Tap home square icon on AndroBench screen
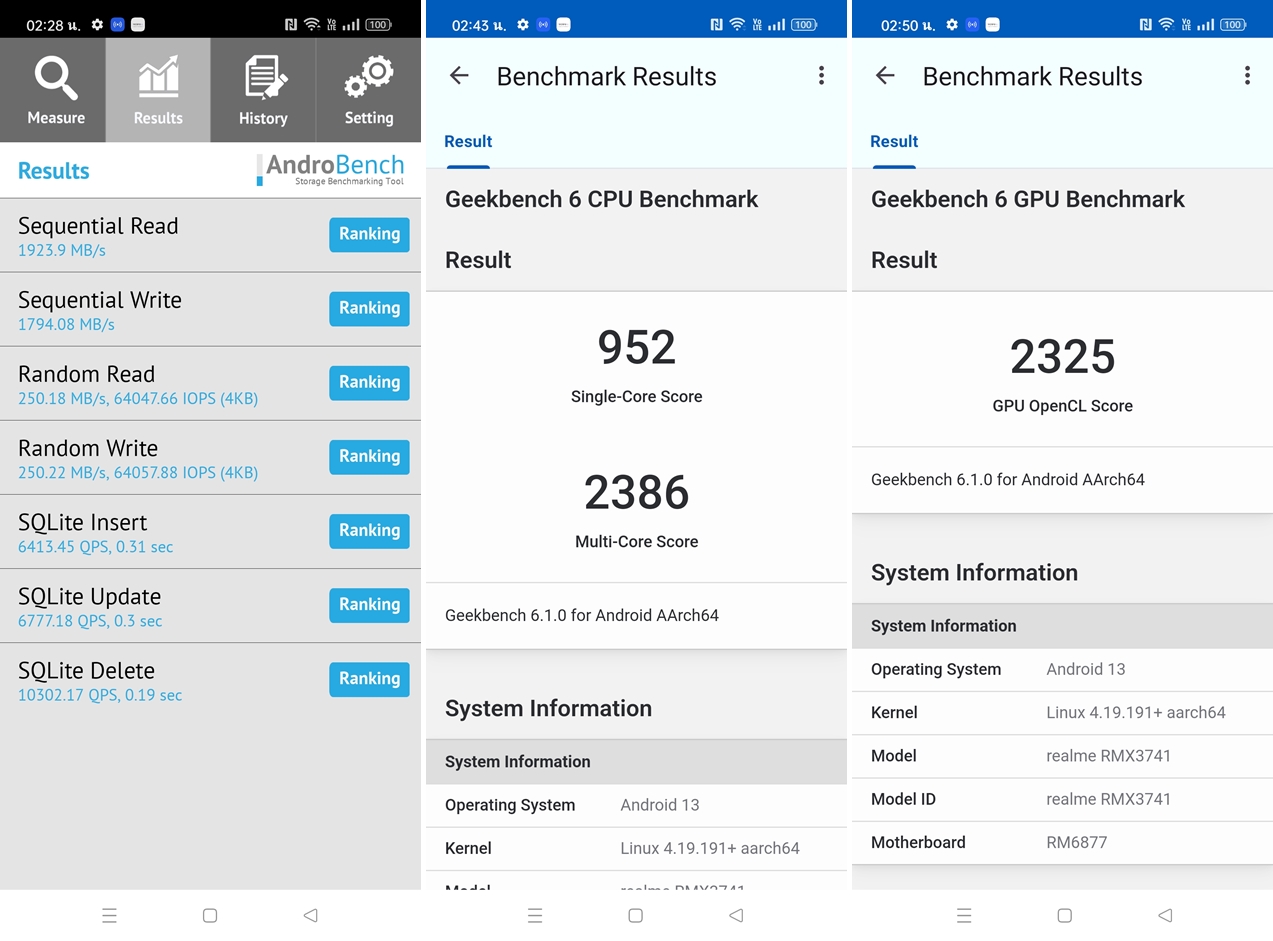This screenshot has width=1273, height=941. 210,915
